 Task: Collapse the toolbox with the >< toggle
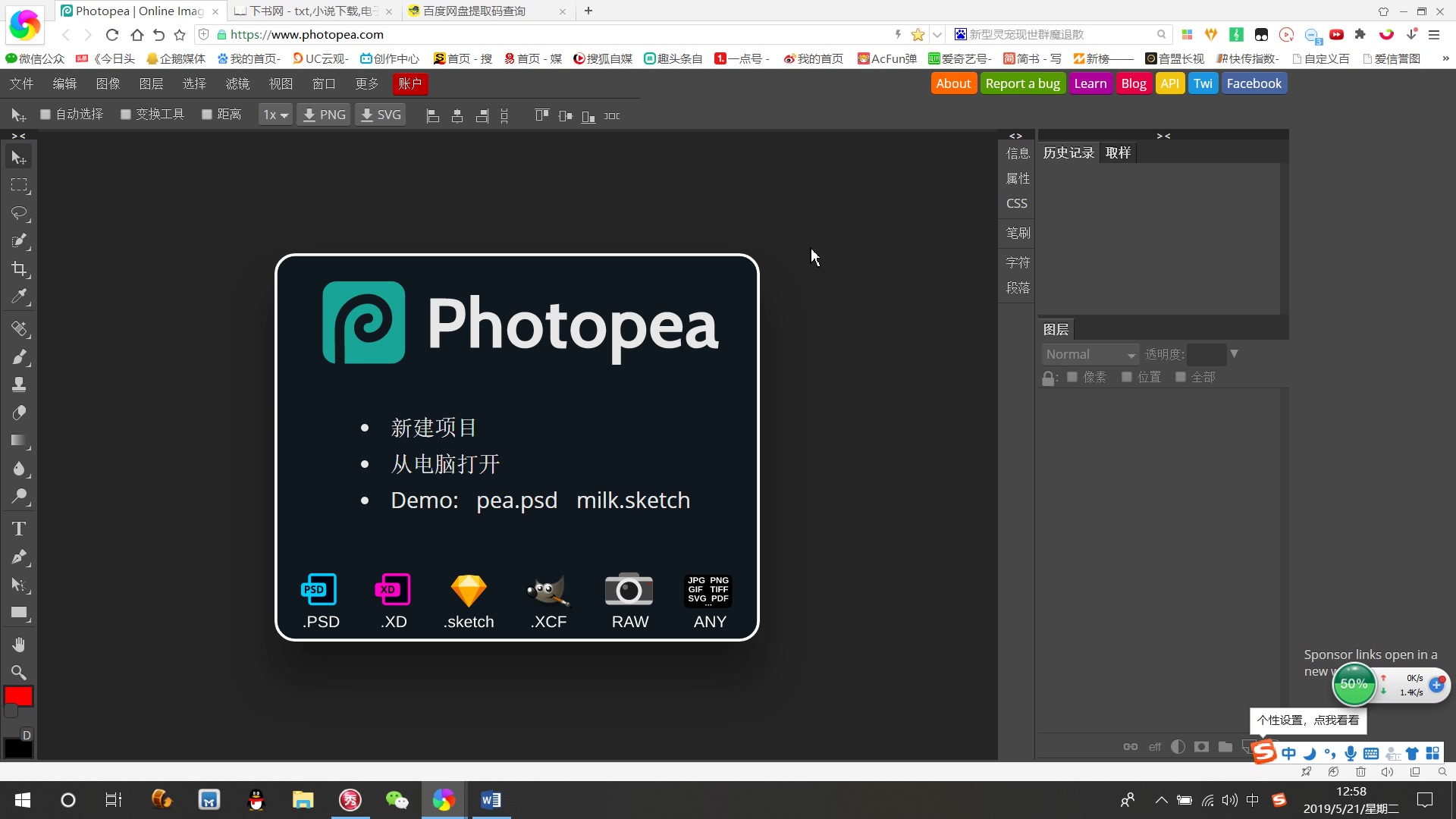19,136
